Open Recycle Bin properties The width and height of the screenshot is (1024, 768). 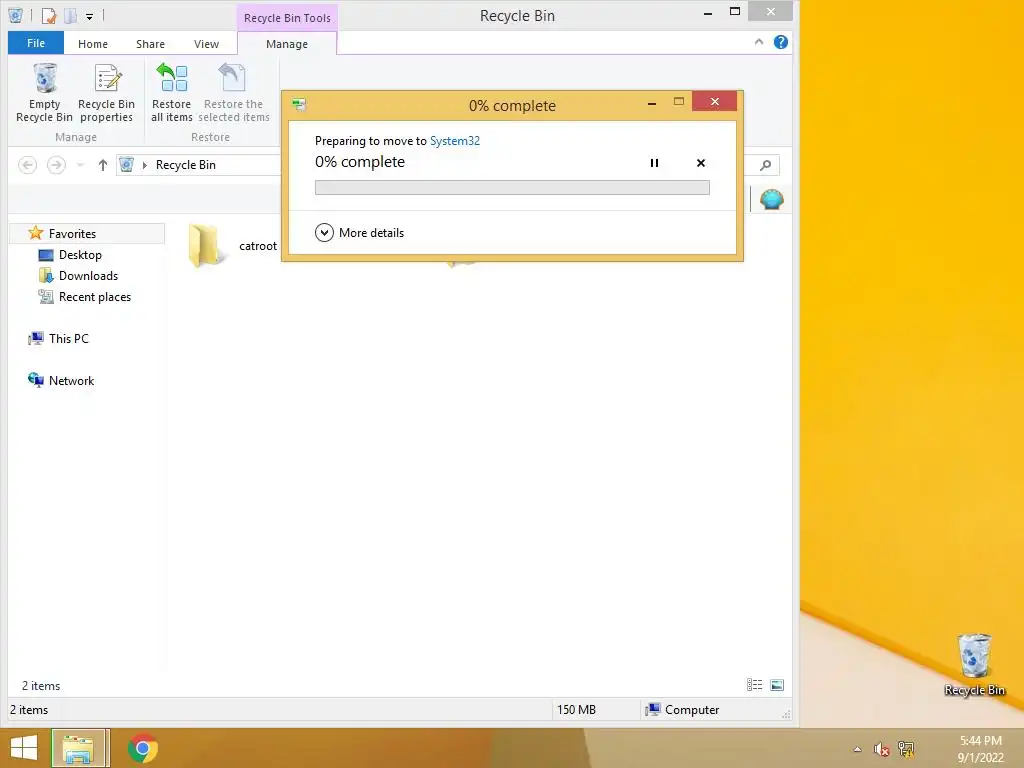[x=106, y=93]
